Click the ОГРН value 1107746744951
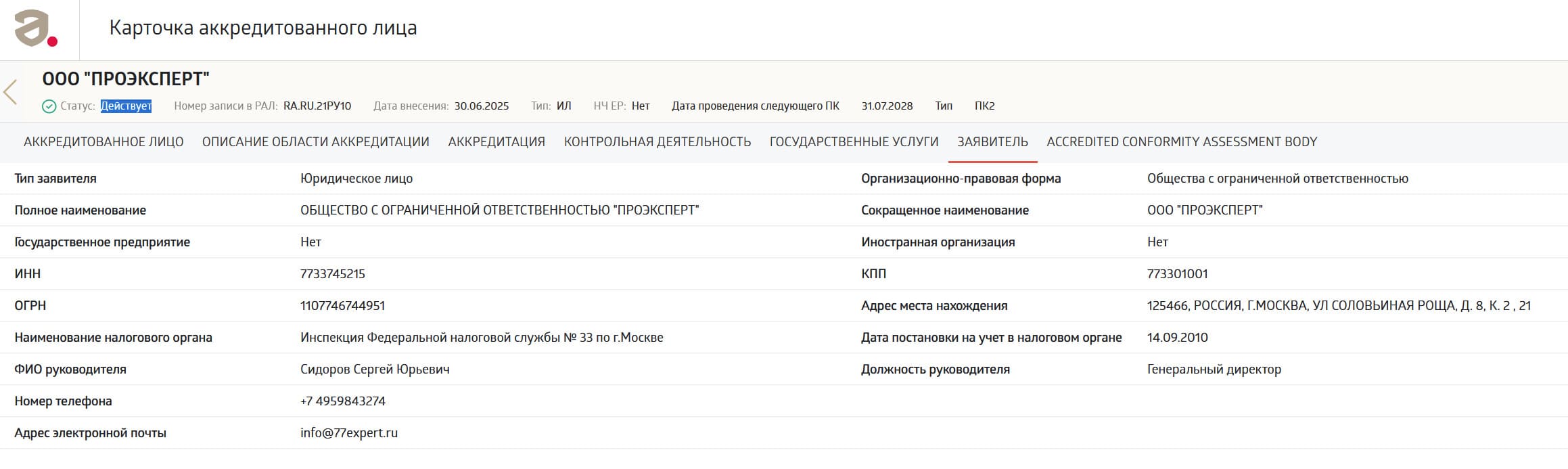The height and width of the screenshot is (469, 1568). tap(342, 306)
